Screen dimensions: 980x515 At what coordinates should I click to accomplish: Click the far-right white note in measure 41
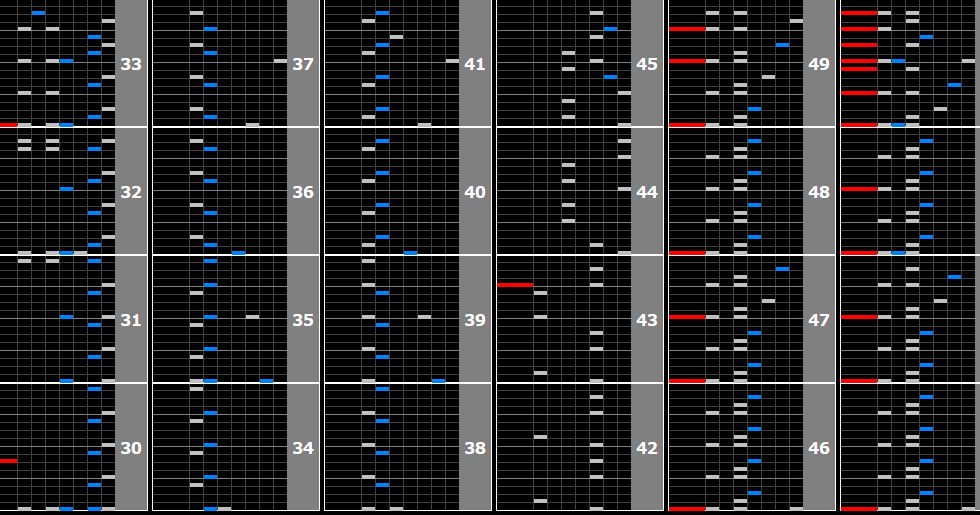coord(452,61)
